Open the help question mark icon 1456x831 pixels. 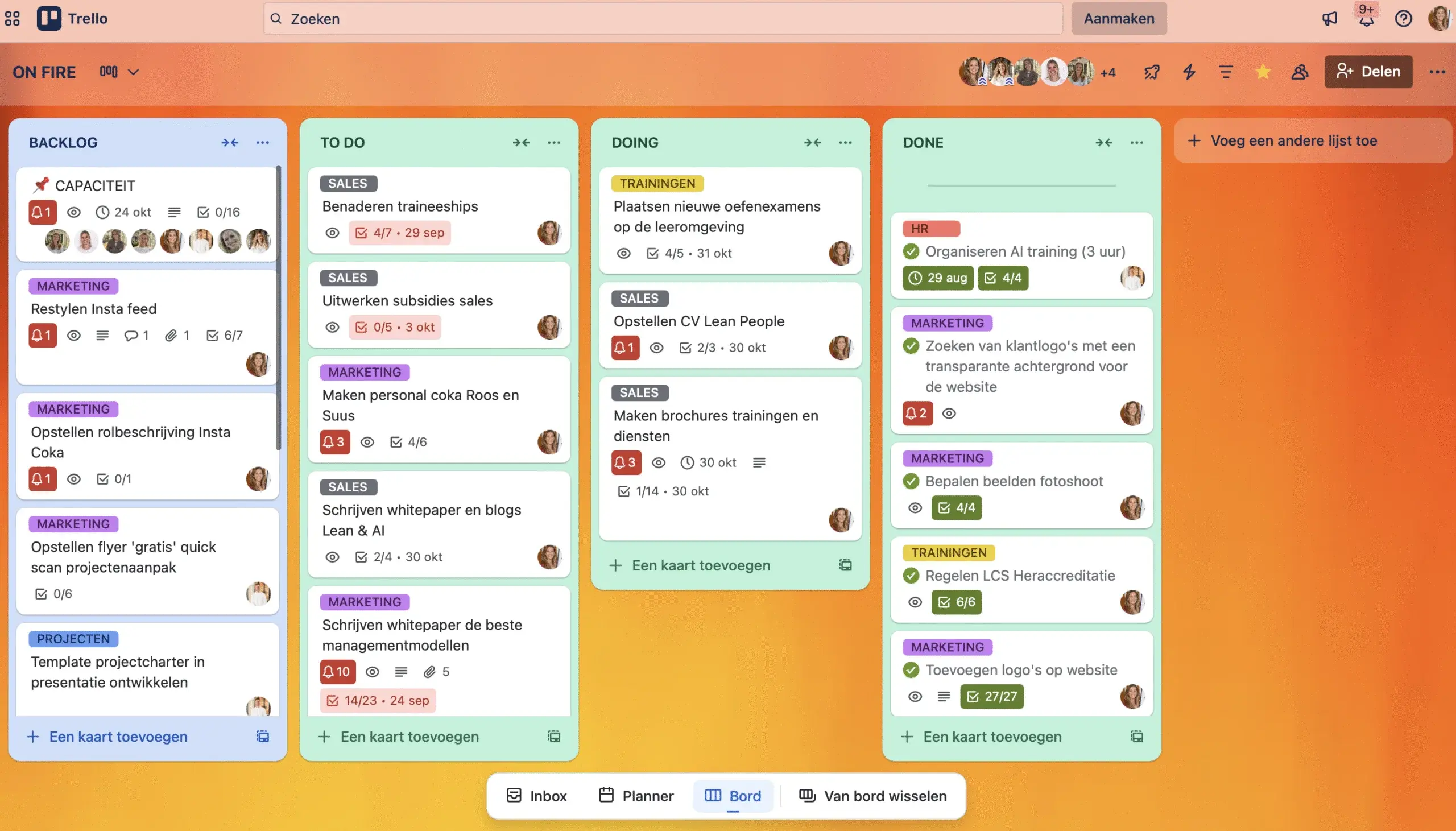[x=1403, y=19]
